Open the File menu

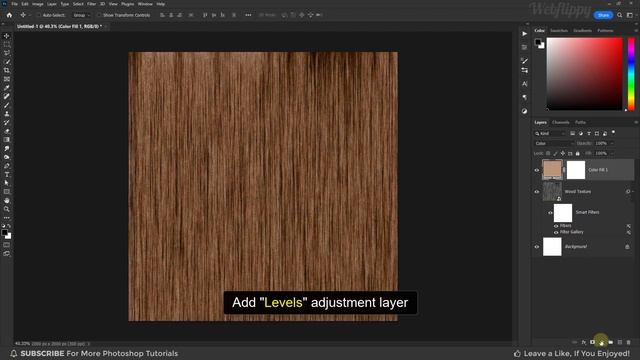click(14, 4)
